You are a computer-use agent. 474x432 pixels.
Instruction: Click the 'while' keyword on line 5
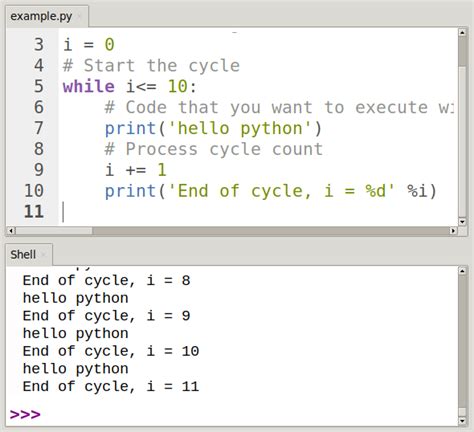pyautogui.click(x=89, y=87)
